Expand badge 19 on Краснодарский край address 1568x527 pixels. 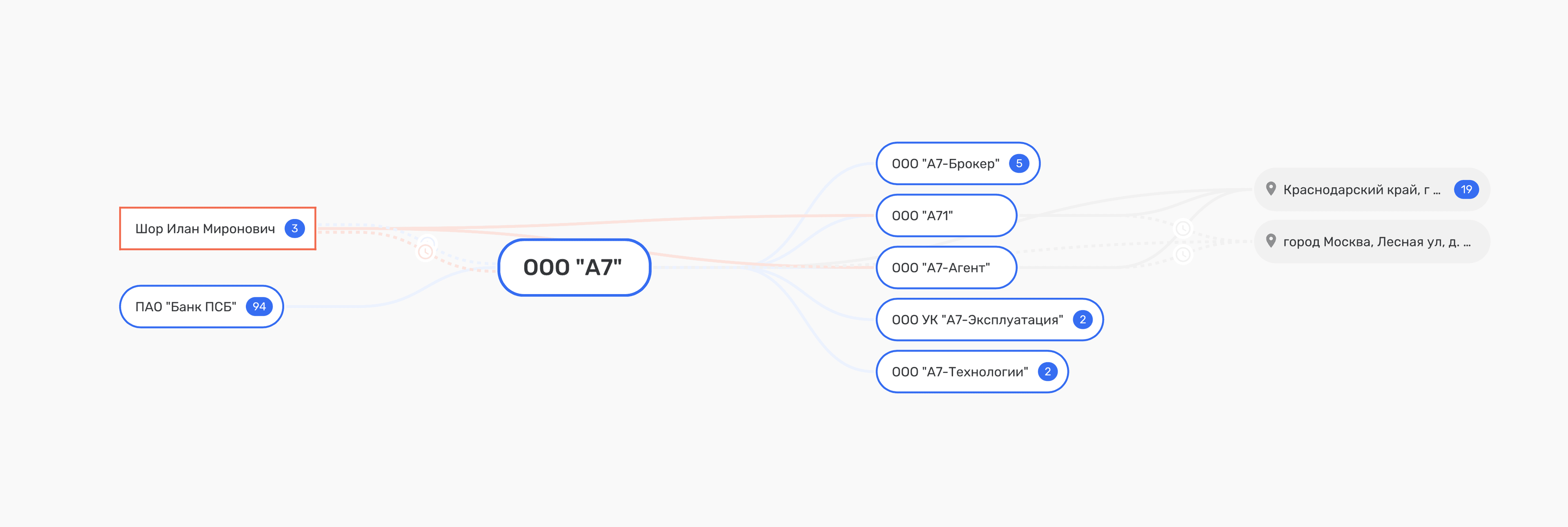pos(1466,190)
